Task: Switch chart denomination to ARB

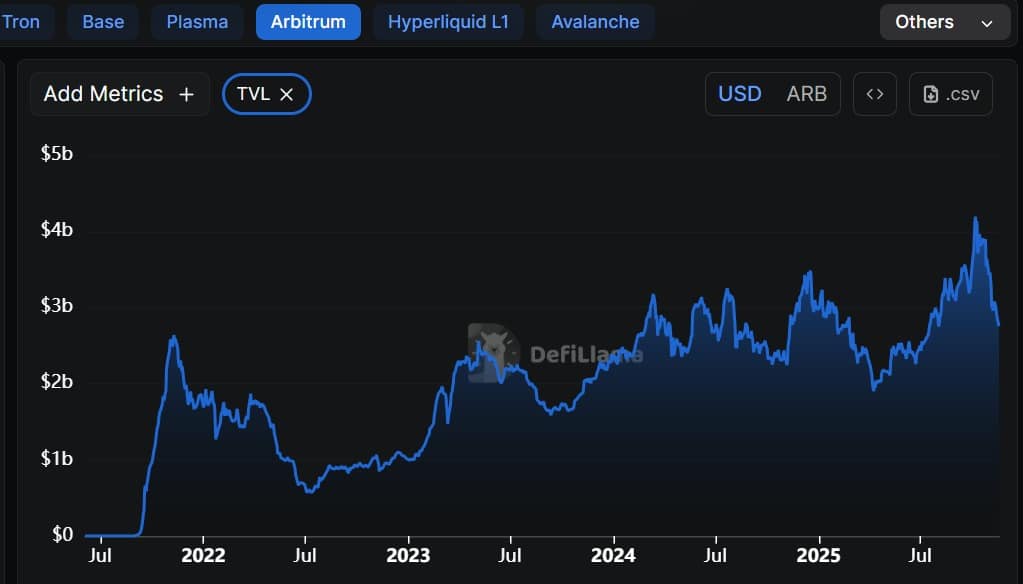Action: tap(806, 94)
